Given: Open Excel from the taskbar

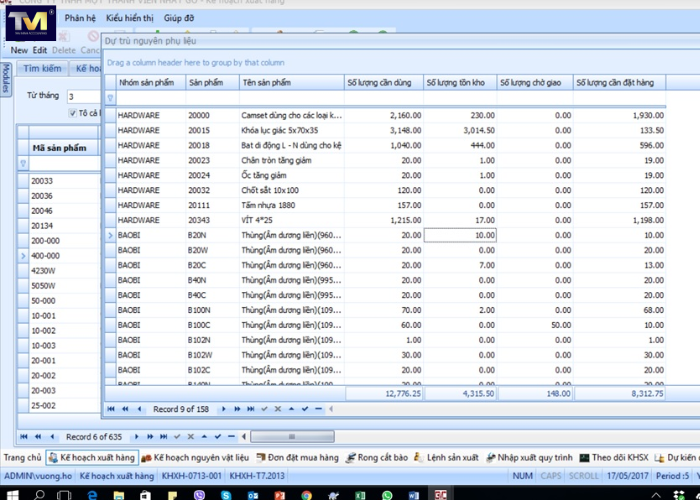Looking at the screenshot, I should coord(360,494).
